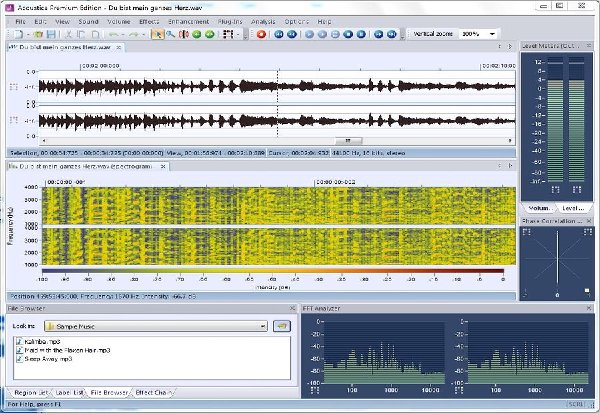This screenshot has height=413, width=600.
Task: Play the selection only
Action: [x=322, y=34]
